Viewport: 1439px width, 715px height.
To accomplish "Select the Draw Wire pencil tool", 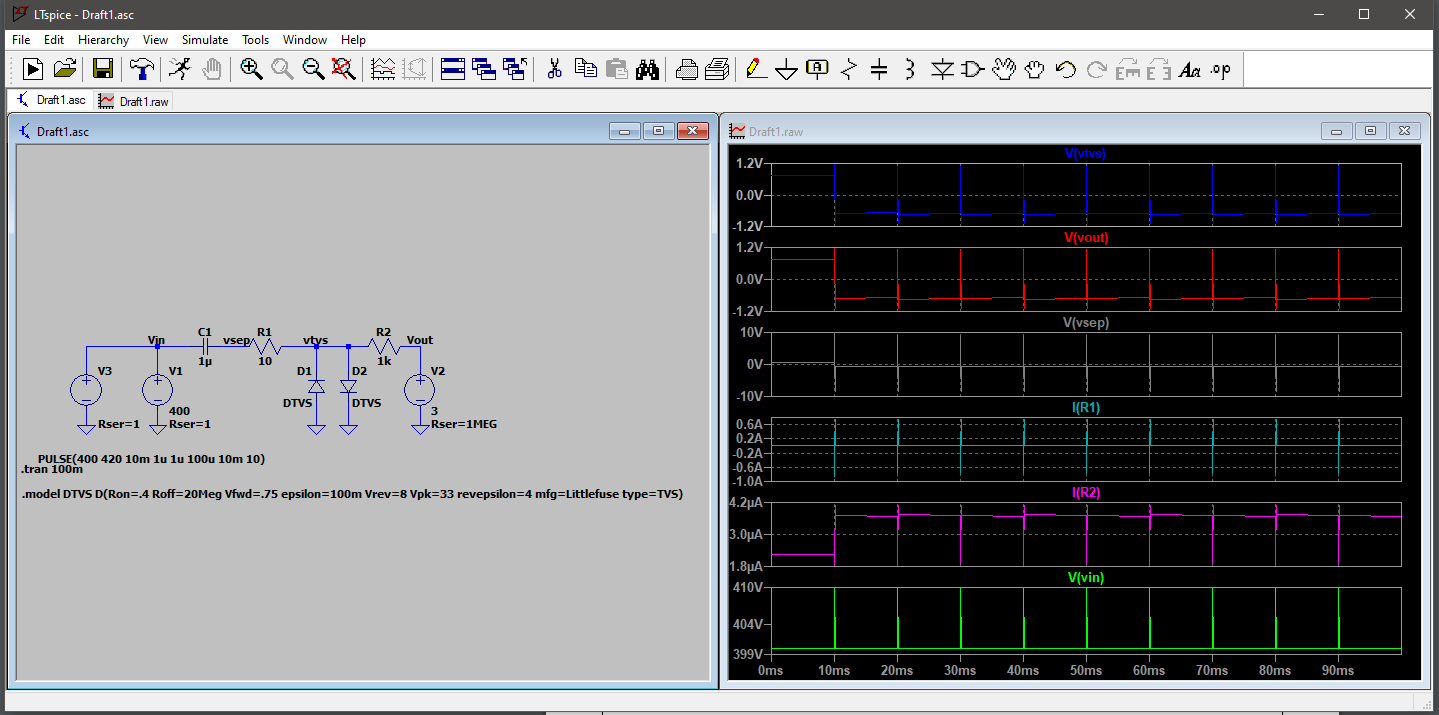I will click(756, 69).
